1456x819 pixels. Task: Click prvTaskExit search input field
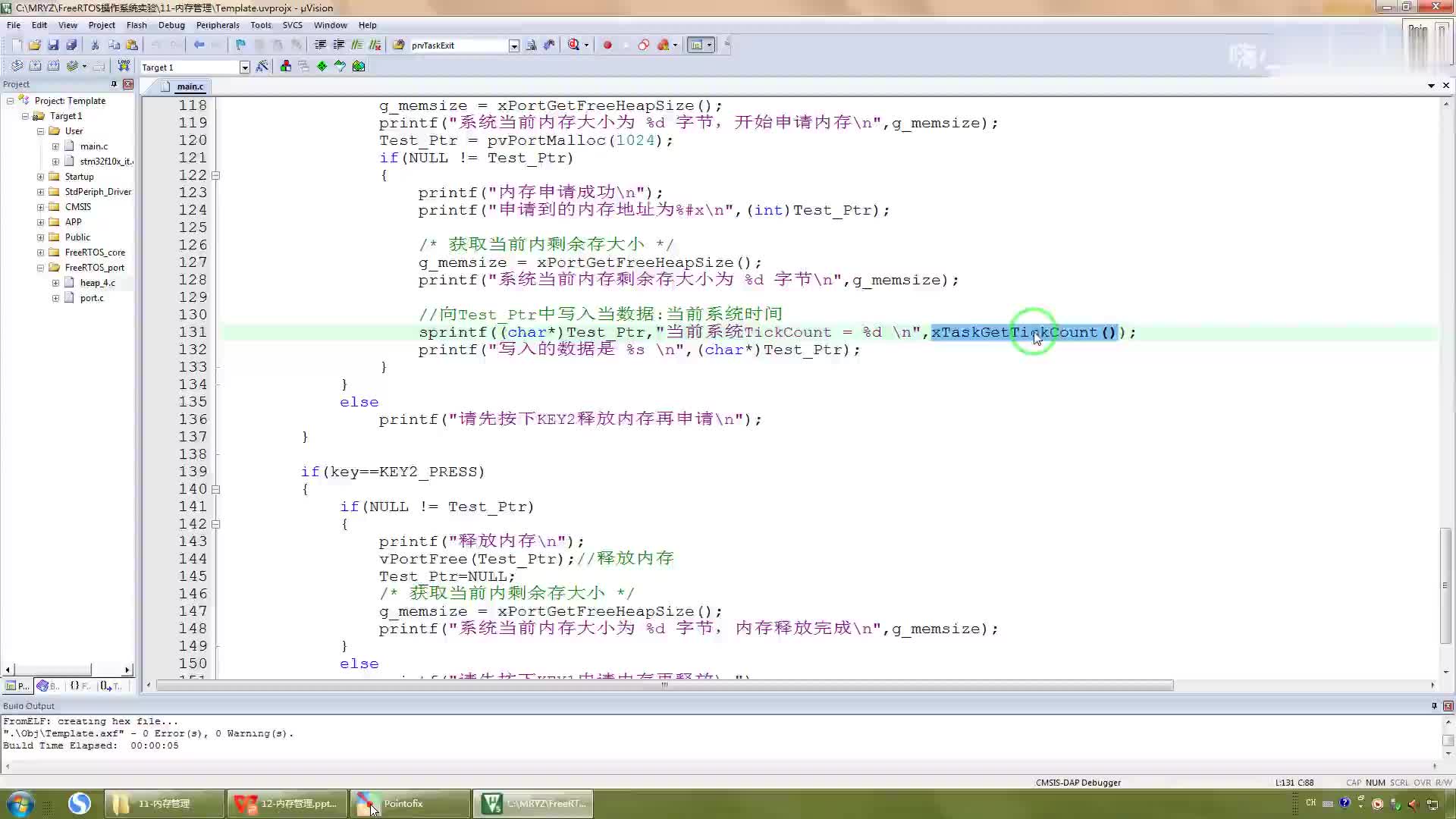tap(458, 45)
